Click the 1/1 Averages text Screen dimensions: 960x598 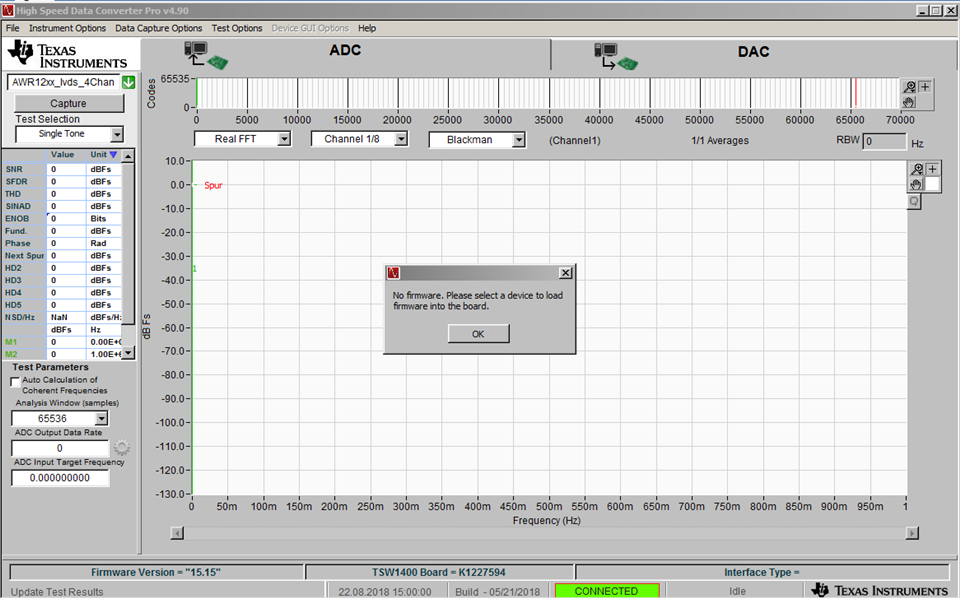pyautogui.click(x=720, y=141)
